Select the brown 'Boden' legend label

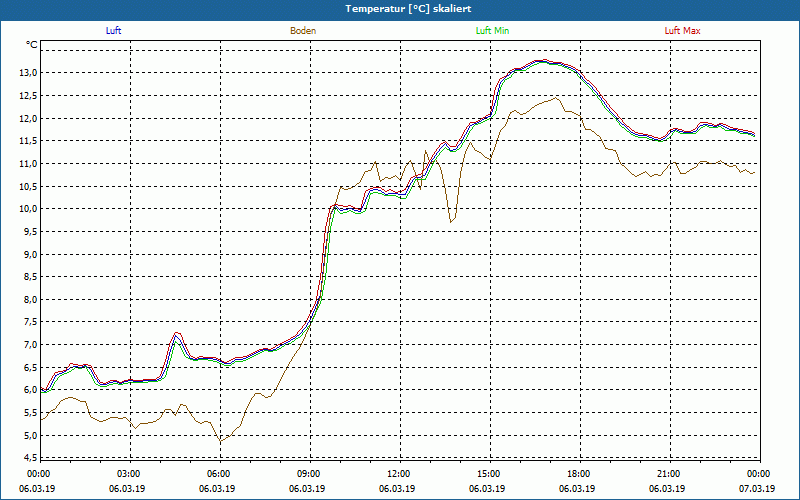coord(303,31)
